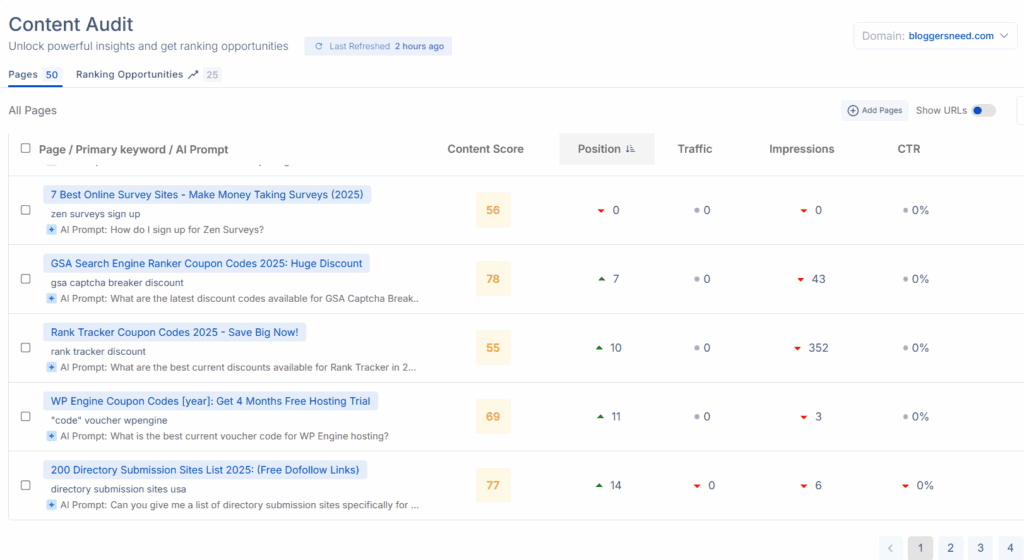The height and width of the screenshot is (560, 1024).
Task: Click AI Prompt plus icon for Rank Tracker
Action: [51, 367]
